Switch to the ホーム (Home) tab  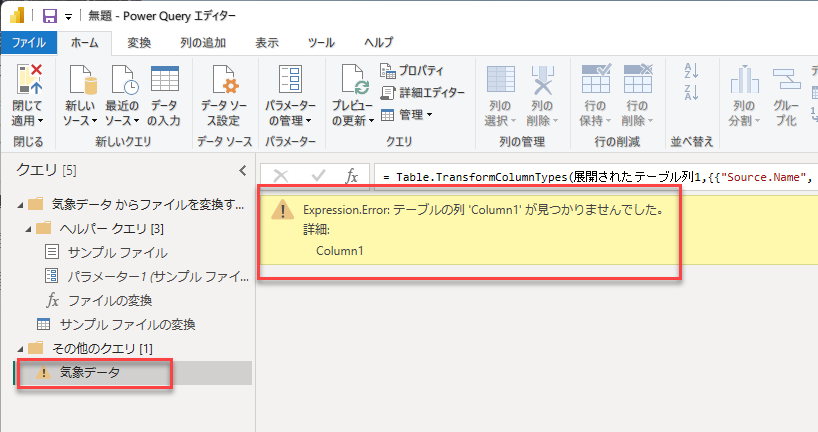pos(85,43)
